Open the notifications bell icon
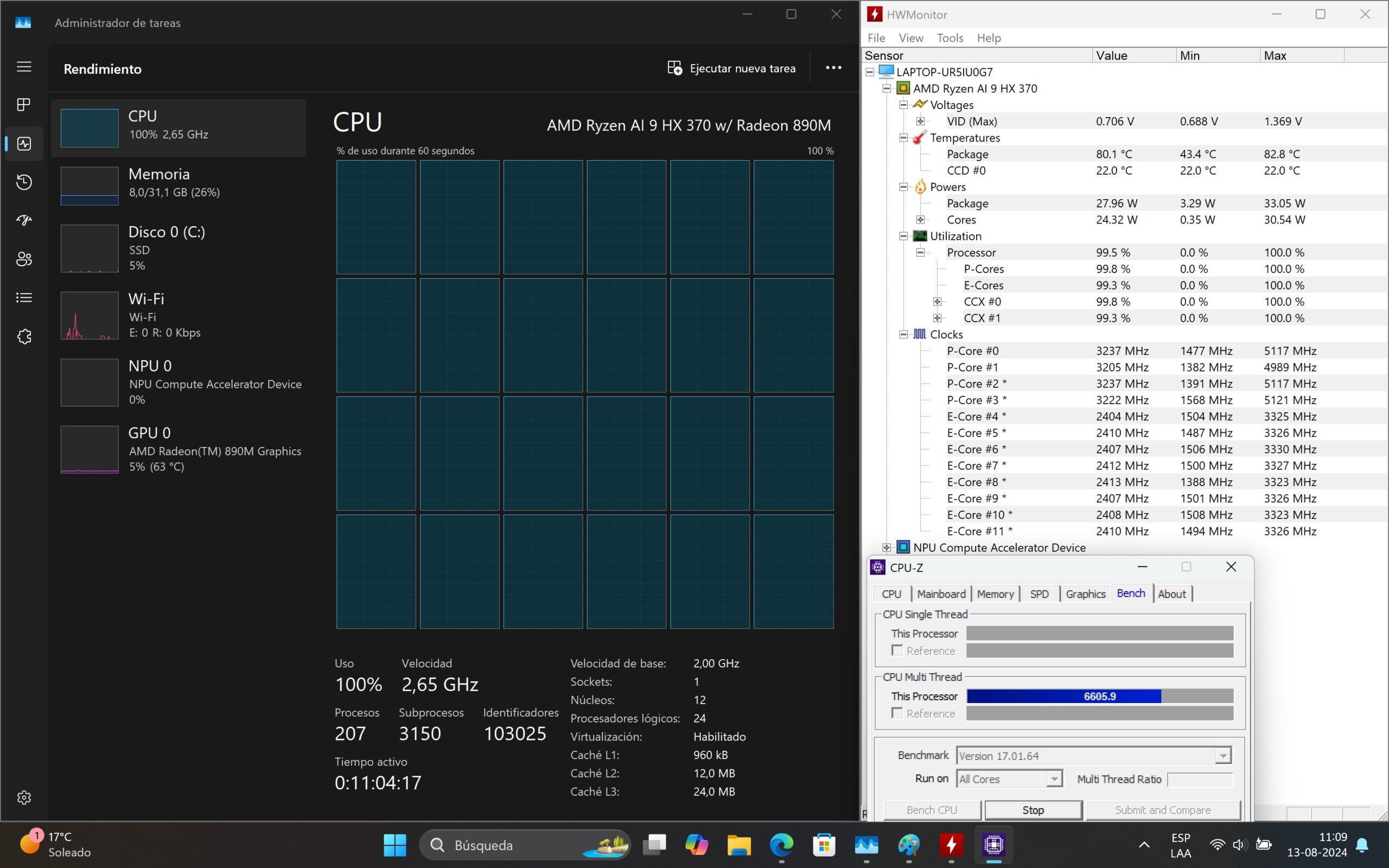 tap(1362, 845)
